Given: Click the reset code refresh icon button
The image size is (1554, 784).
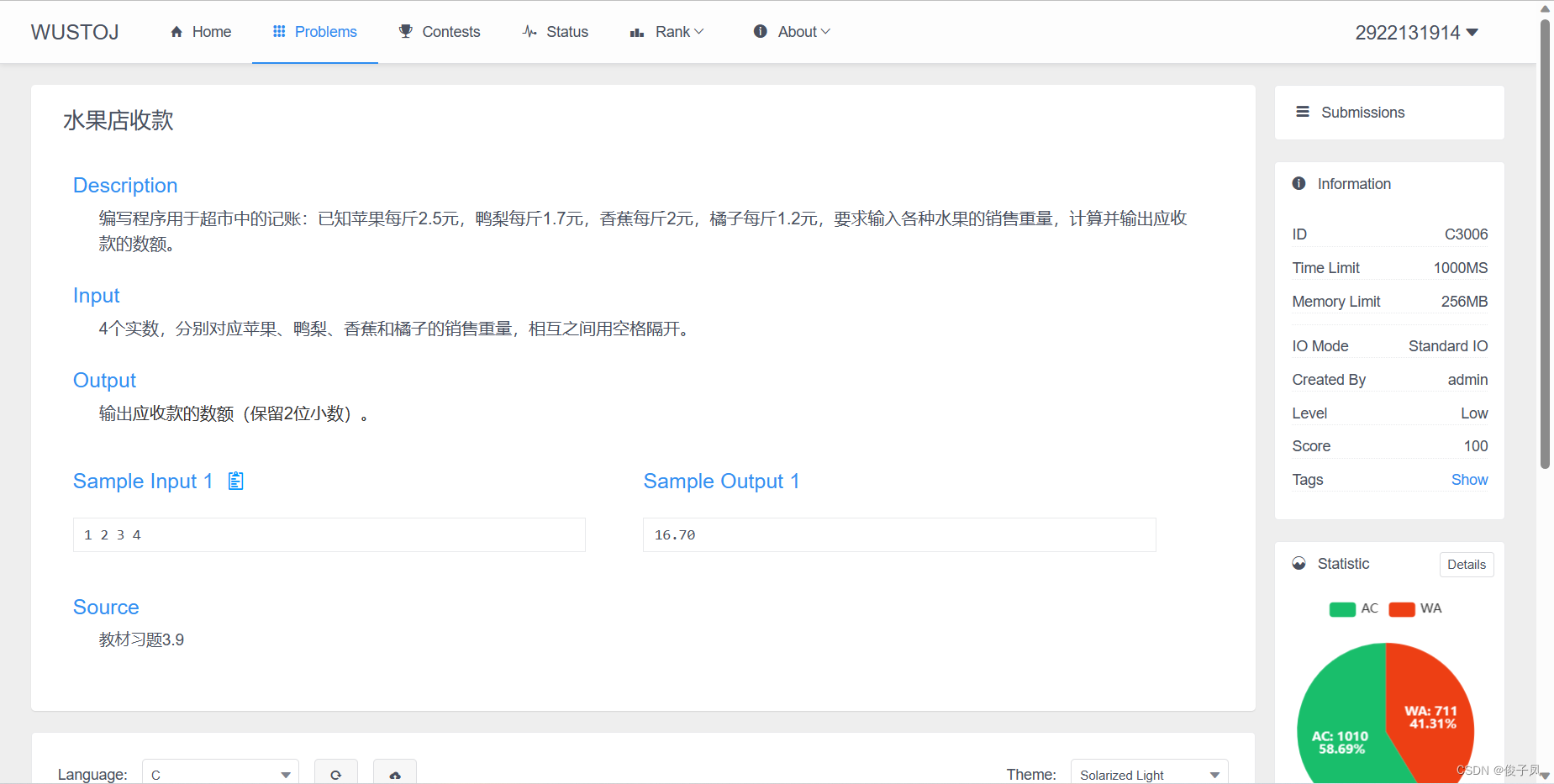Looking at the screenshot, I should 336,773.
